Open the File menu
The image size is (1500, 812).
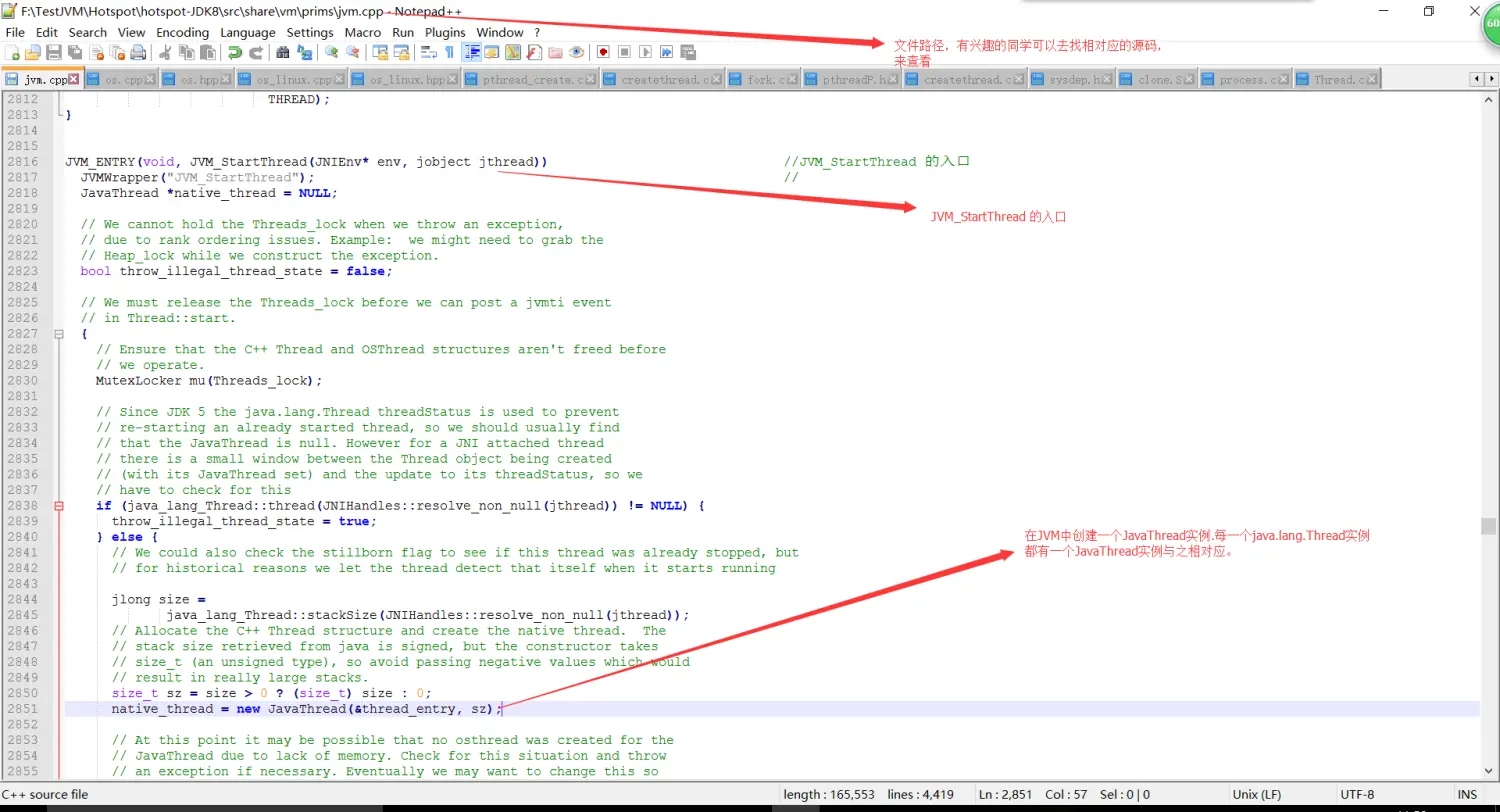coord(15,32)
